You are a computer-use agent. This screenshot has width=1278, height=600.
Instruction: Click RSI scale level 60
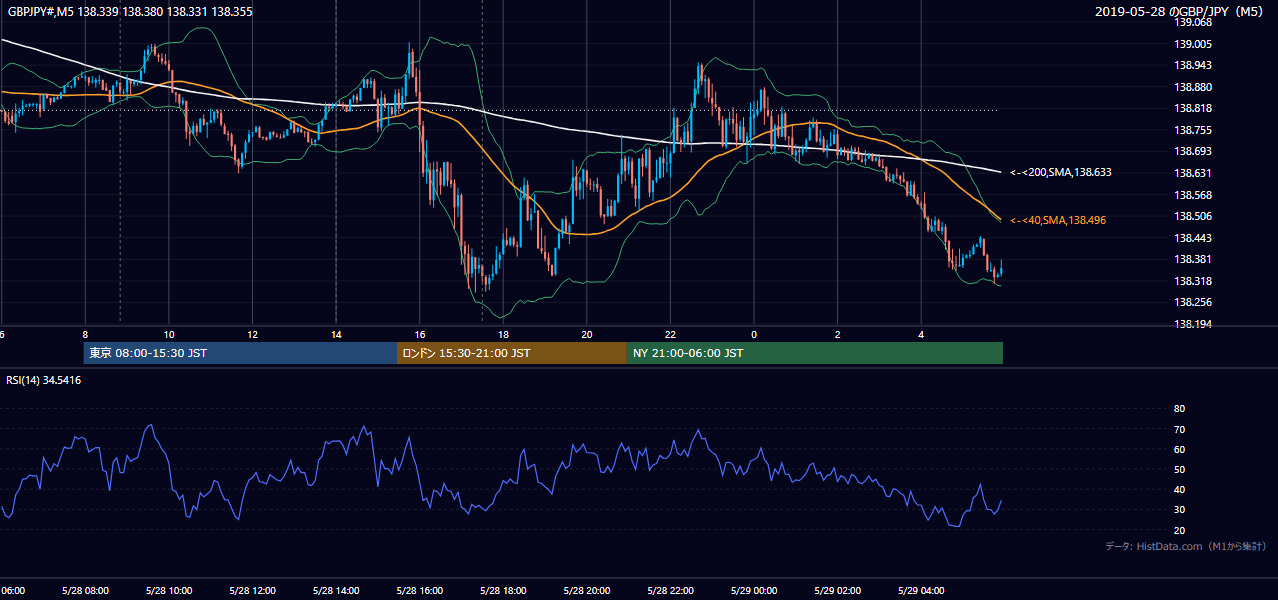pos(1179,449)
